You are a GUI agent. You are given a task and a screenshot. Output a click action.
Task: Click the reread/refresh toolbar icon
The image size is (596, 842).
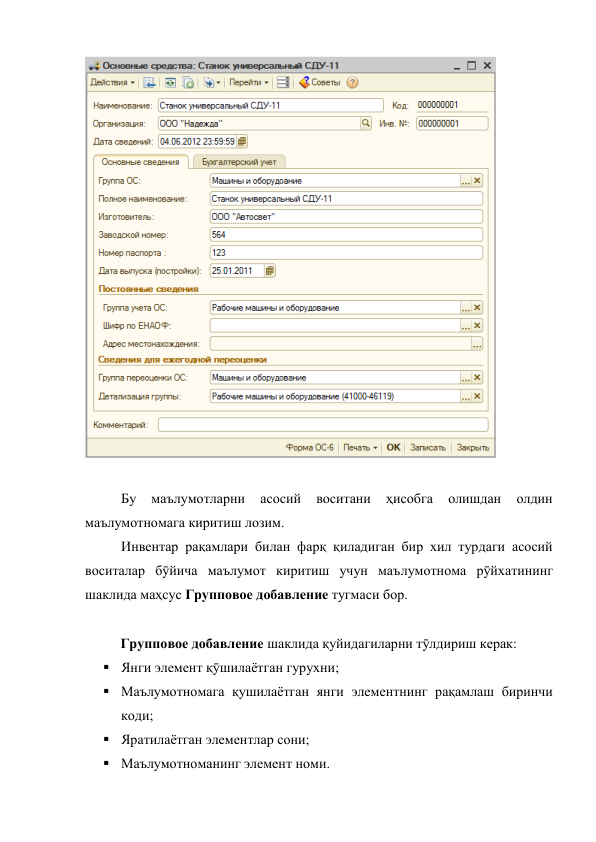click(170, 83)
